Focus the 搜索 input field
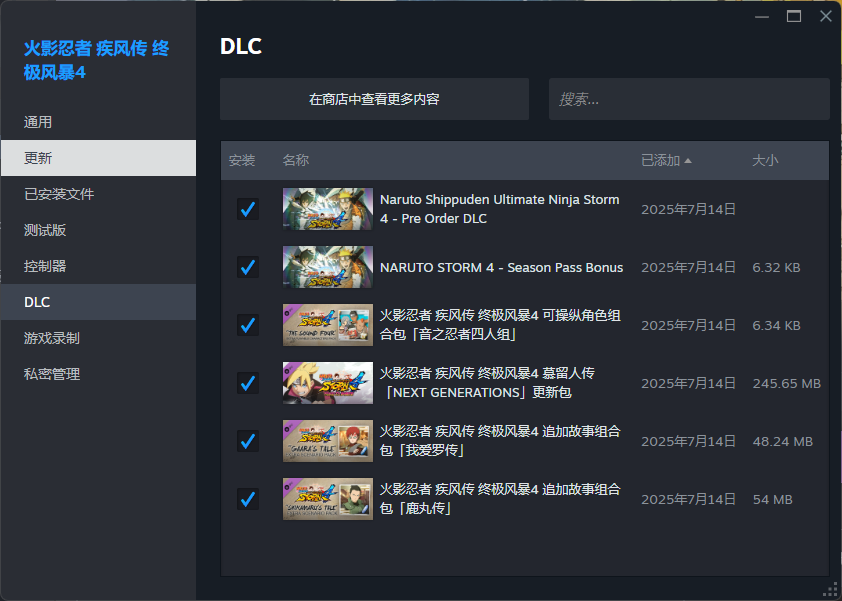This screenshot has width=842, height=601. pyautogui.click(x=689, y=99)
